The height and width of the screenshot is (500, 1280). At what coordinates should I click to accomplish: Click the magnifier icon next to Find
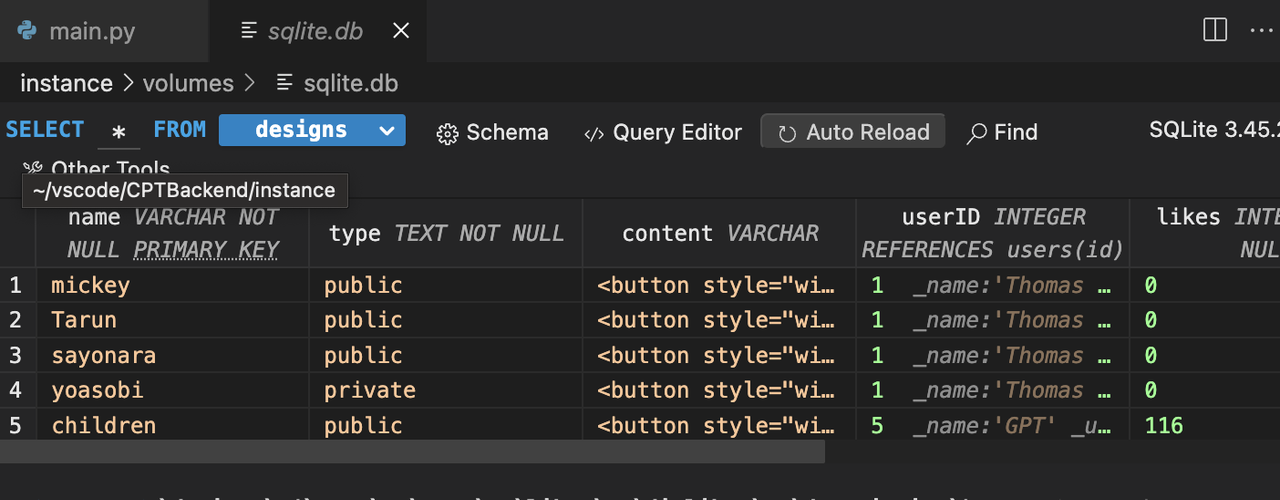[977, 133]
